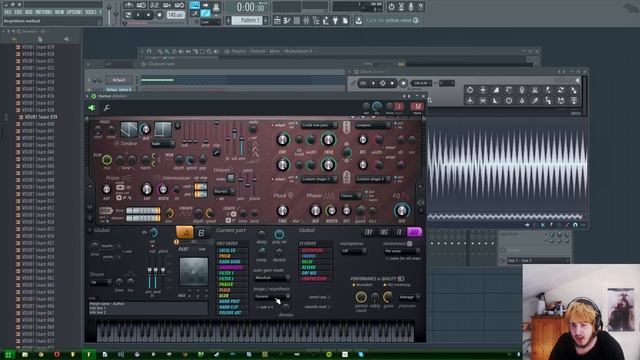The width and height of the screenshot is (640, 360).
Task: Select VDUB1 Snare 045 in browser
Action: [x=38, y=159]
